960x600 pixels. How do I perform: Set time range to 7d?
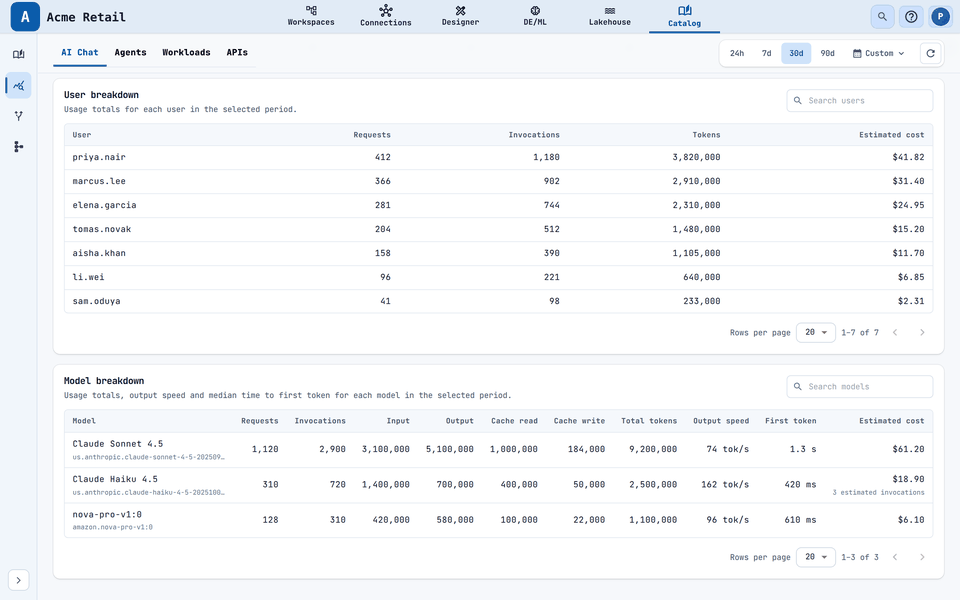point(766,53)
